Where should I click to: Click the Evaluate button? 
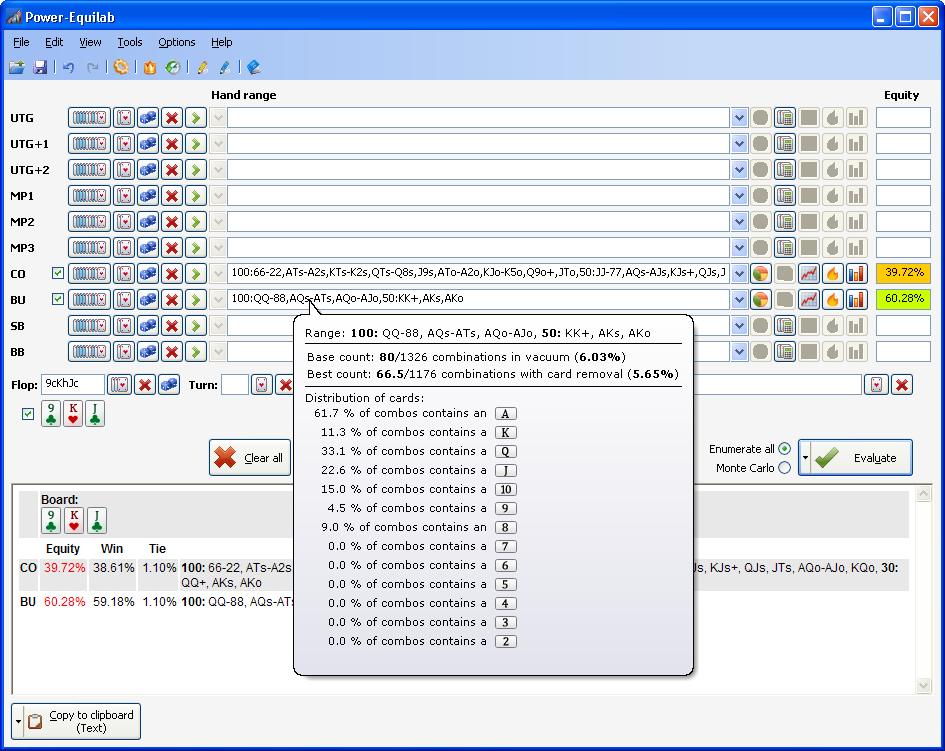click(861, 457)
